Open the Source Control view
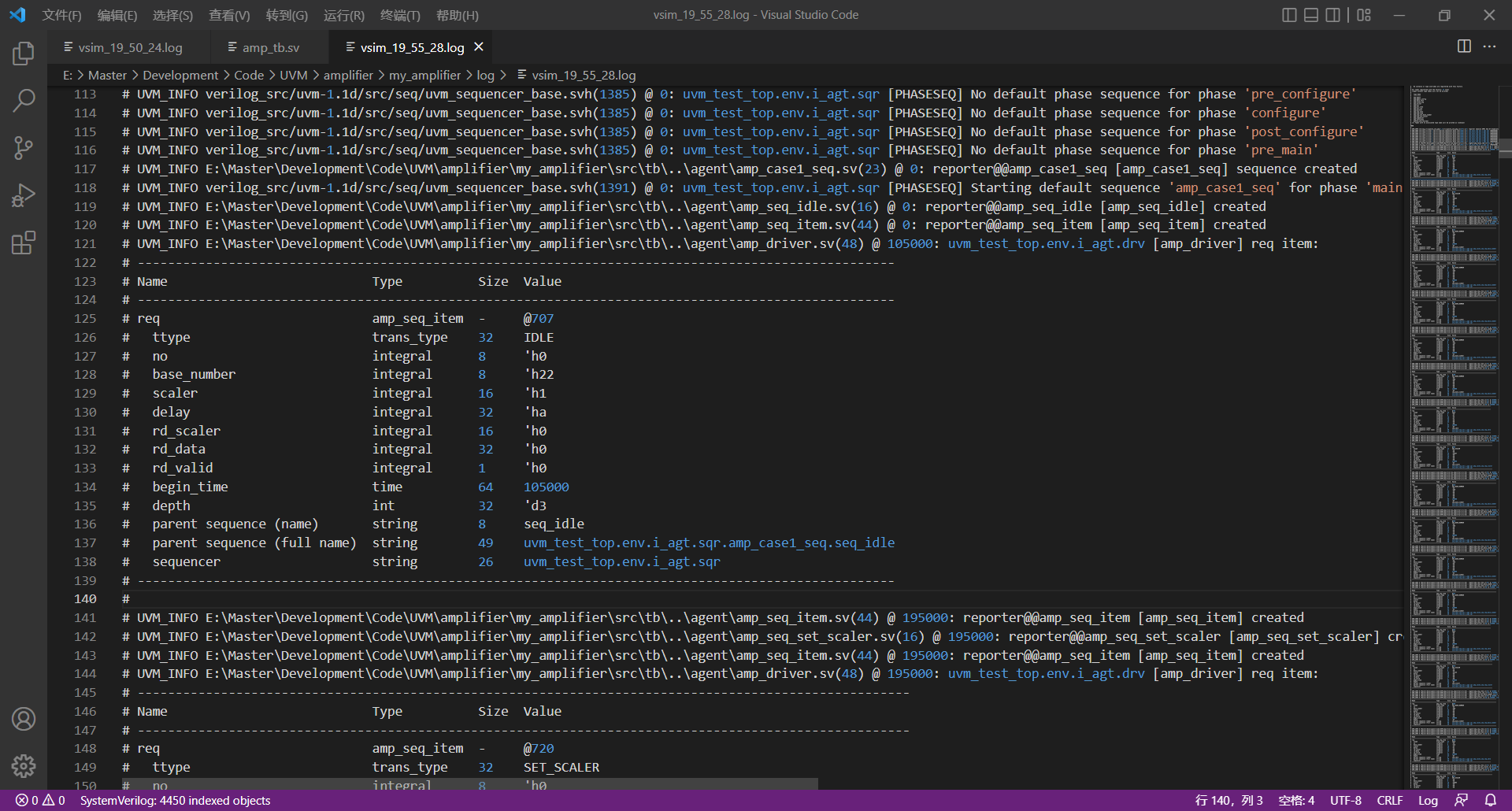The width and height of the screenshot is (1512, 811). pyautogui.click(x=24, y=148)
